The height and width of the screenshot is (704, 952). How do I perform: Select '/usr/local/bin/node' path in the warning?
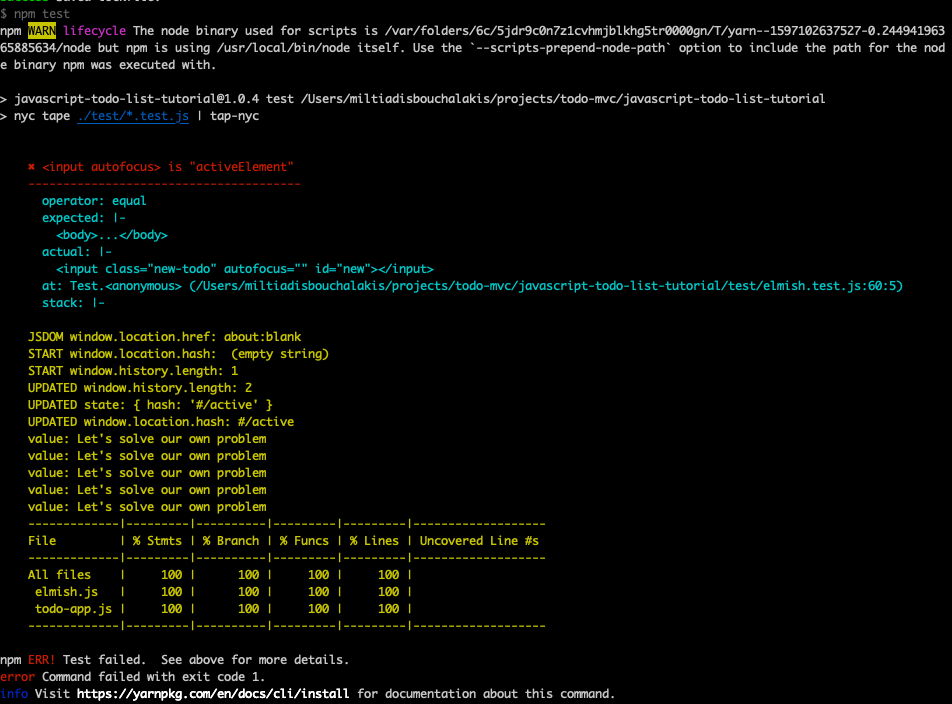283,48
